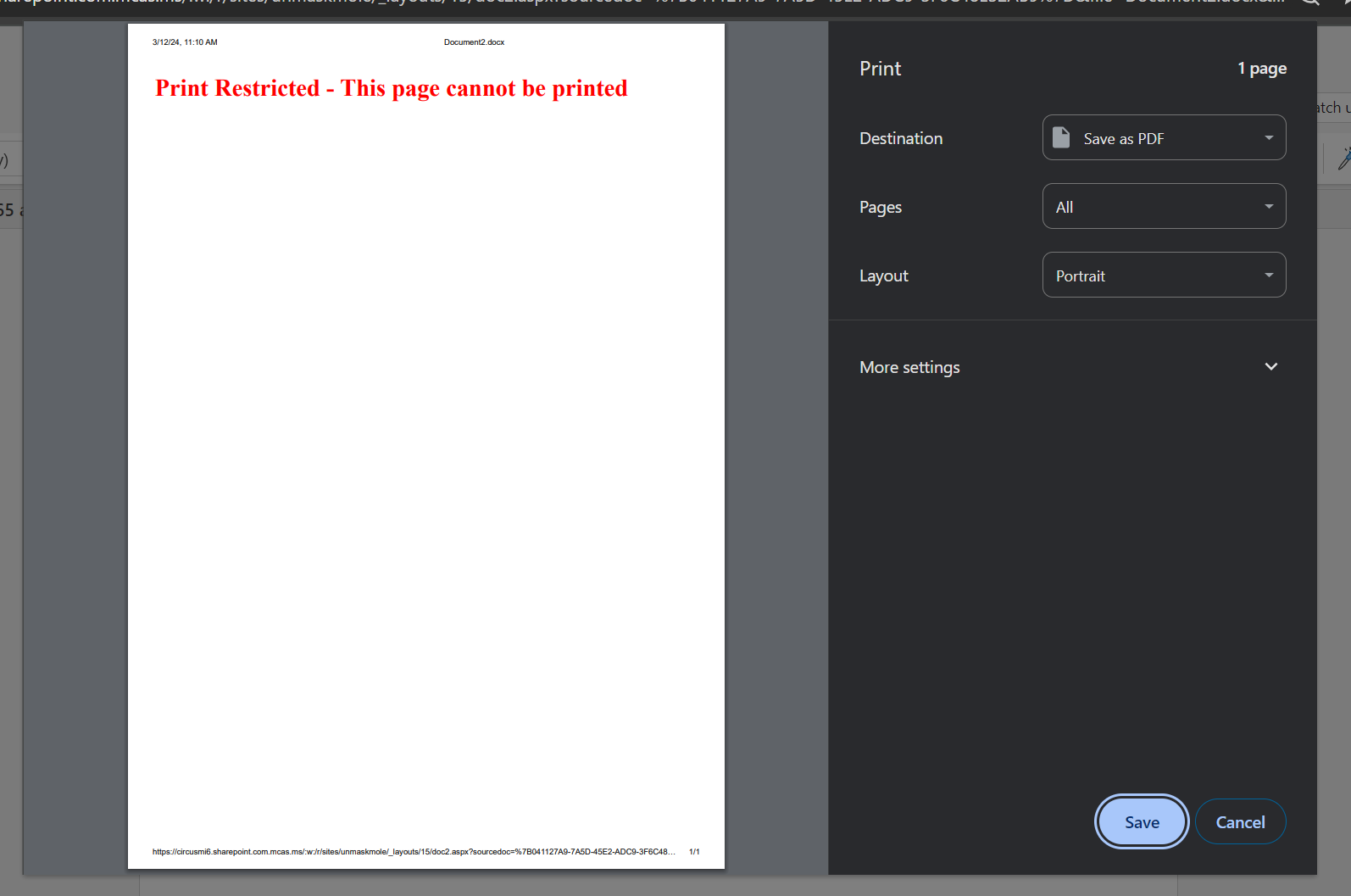Open the Portrait layout dropdown

[1163, 275]
